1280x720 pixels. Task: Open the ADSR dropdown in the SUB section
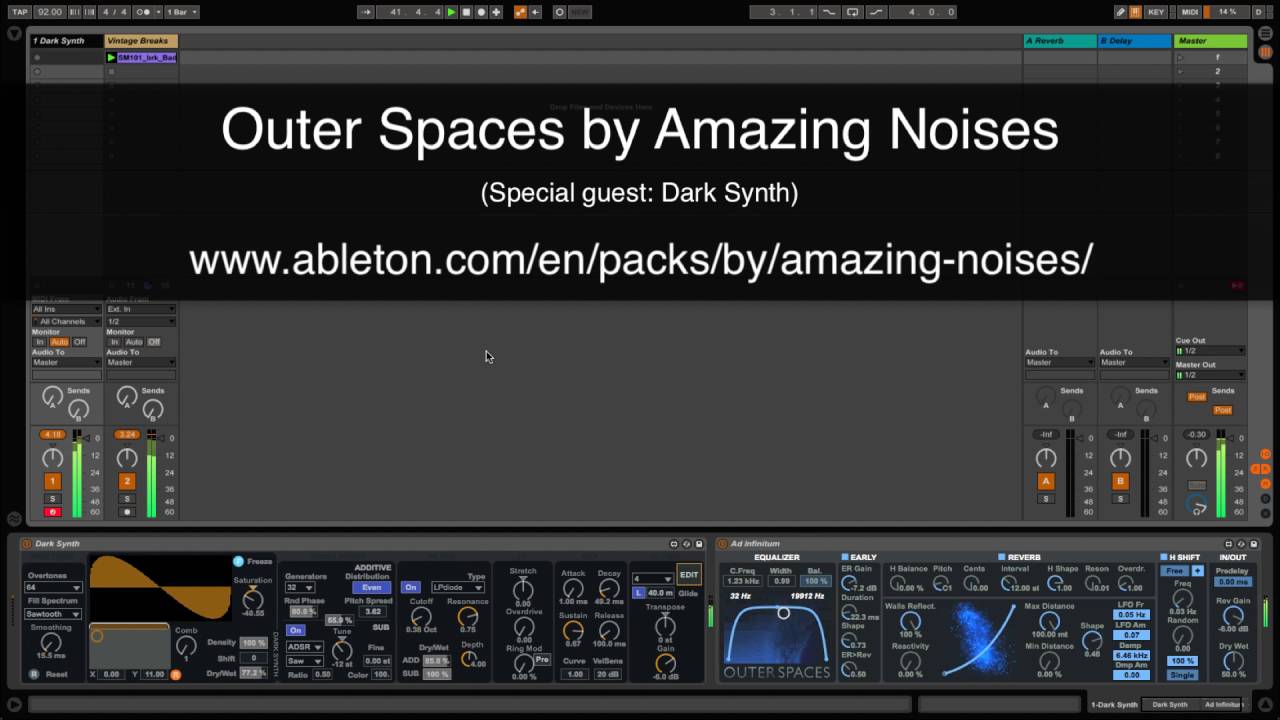[x=304, y=647]
